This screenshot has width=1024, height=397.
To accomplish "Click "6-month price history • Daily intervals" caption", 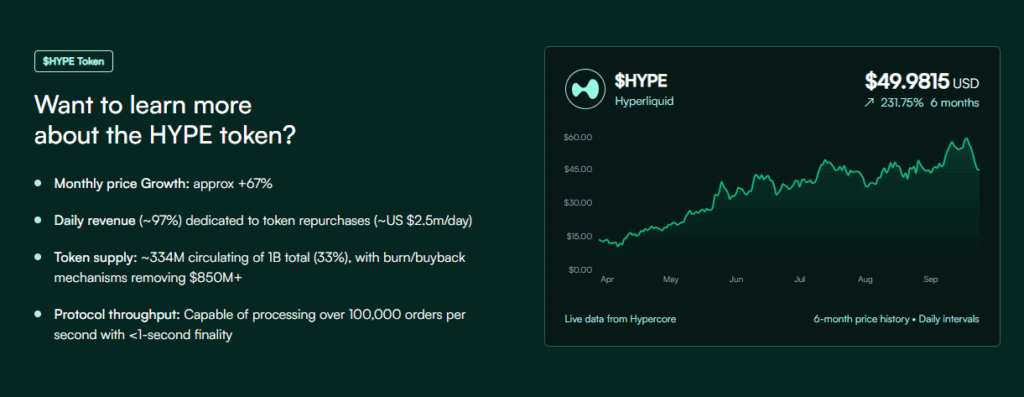I will tap(896, 319).
